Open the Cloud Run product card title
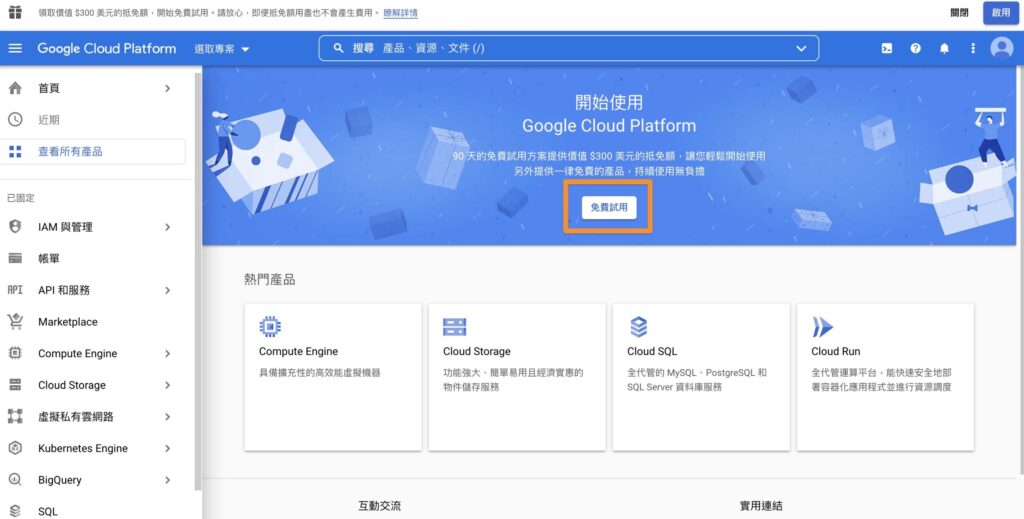 (835, 351)
